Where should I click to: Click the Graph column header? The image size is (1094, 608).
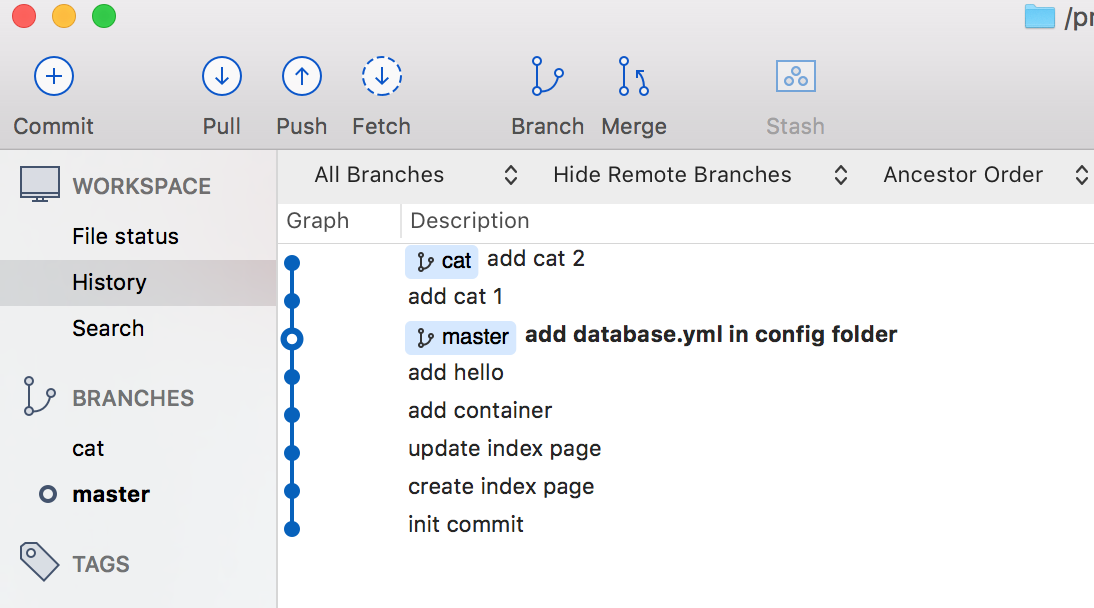[316, 220]
